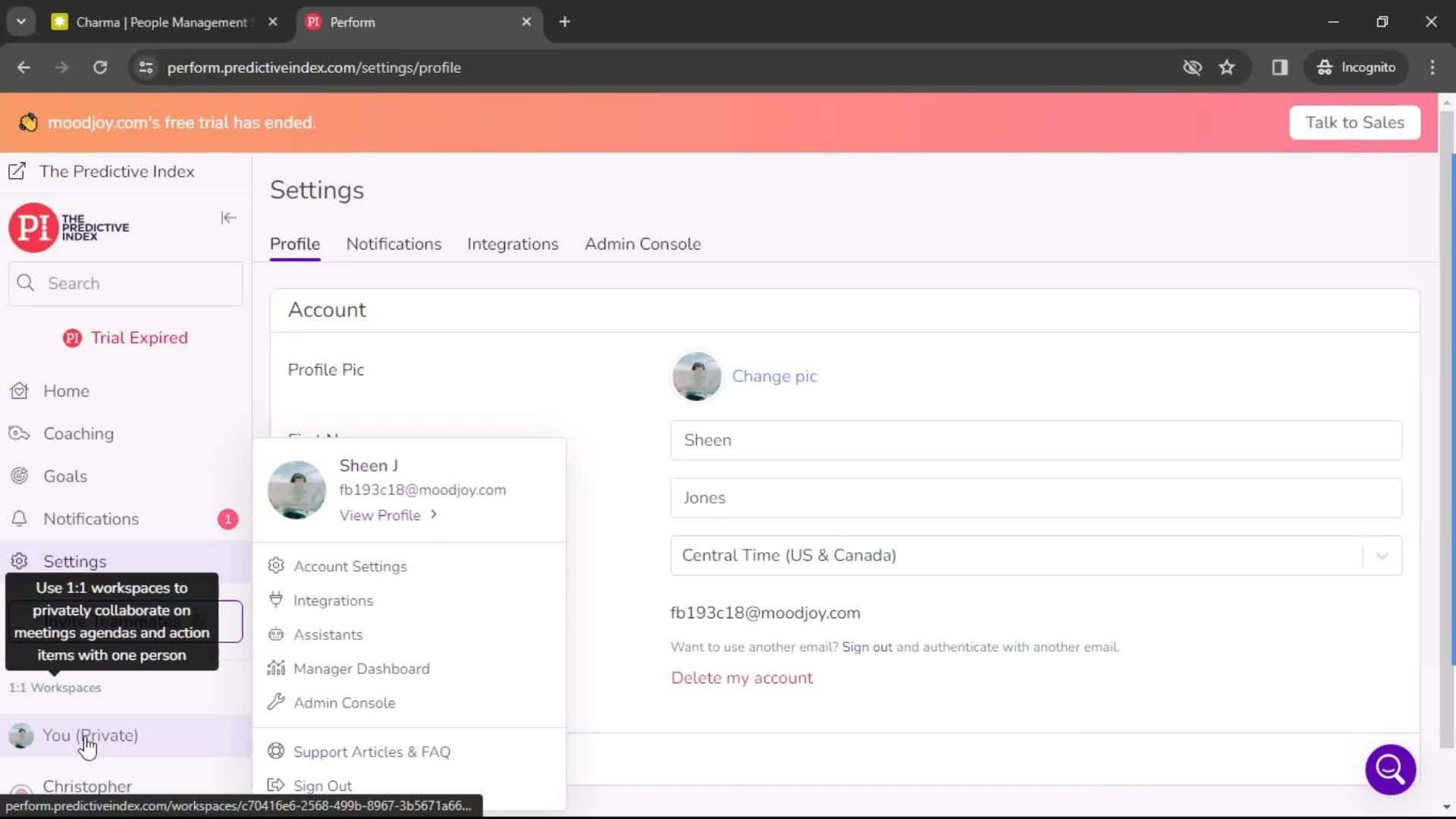This screenshot has width=1456, height=819.
Task: Collapse the sidebar with the arrow icon
Action: (228, 218)
